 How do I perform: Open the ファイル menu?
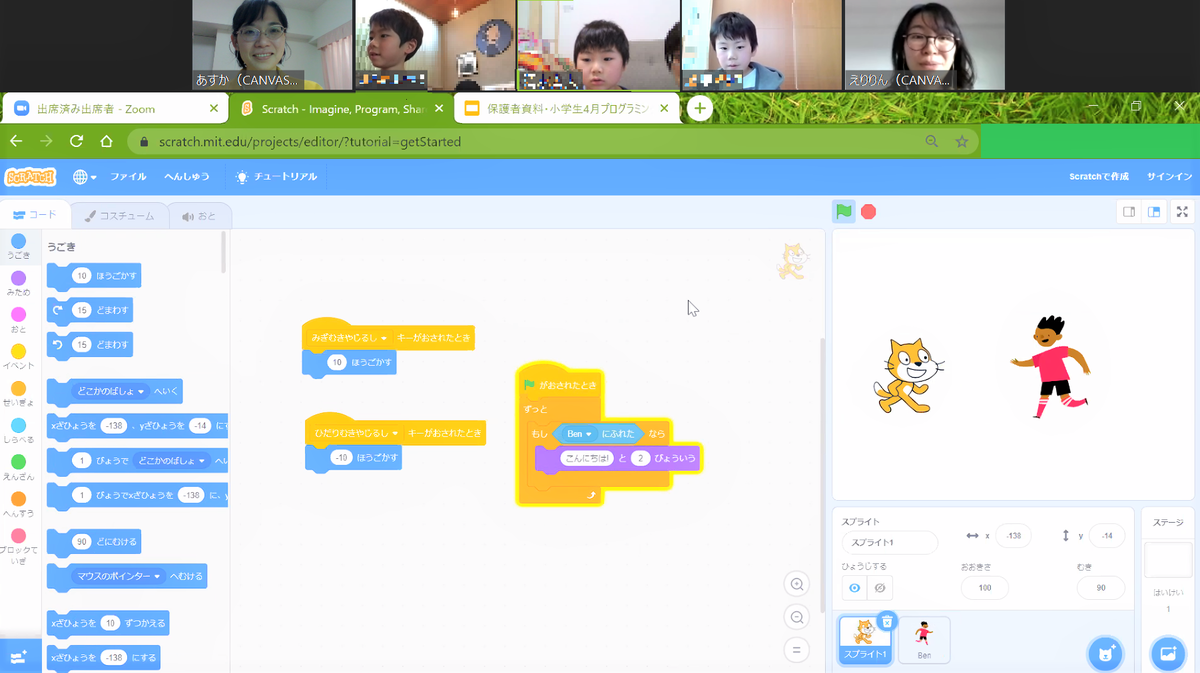(x=128, y=177)
